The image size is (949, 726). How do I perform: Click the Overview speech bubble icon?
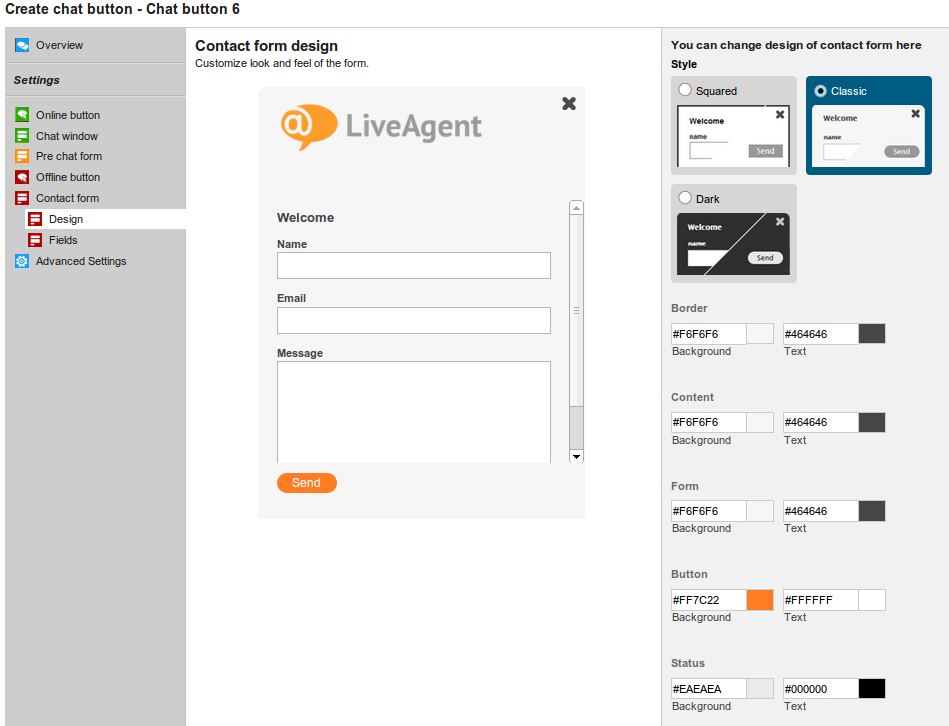click(22, 45)
